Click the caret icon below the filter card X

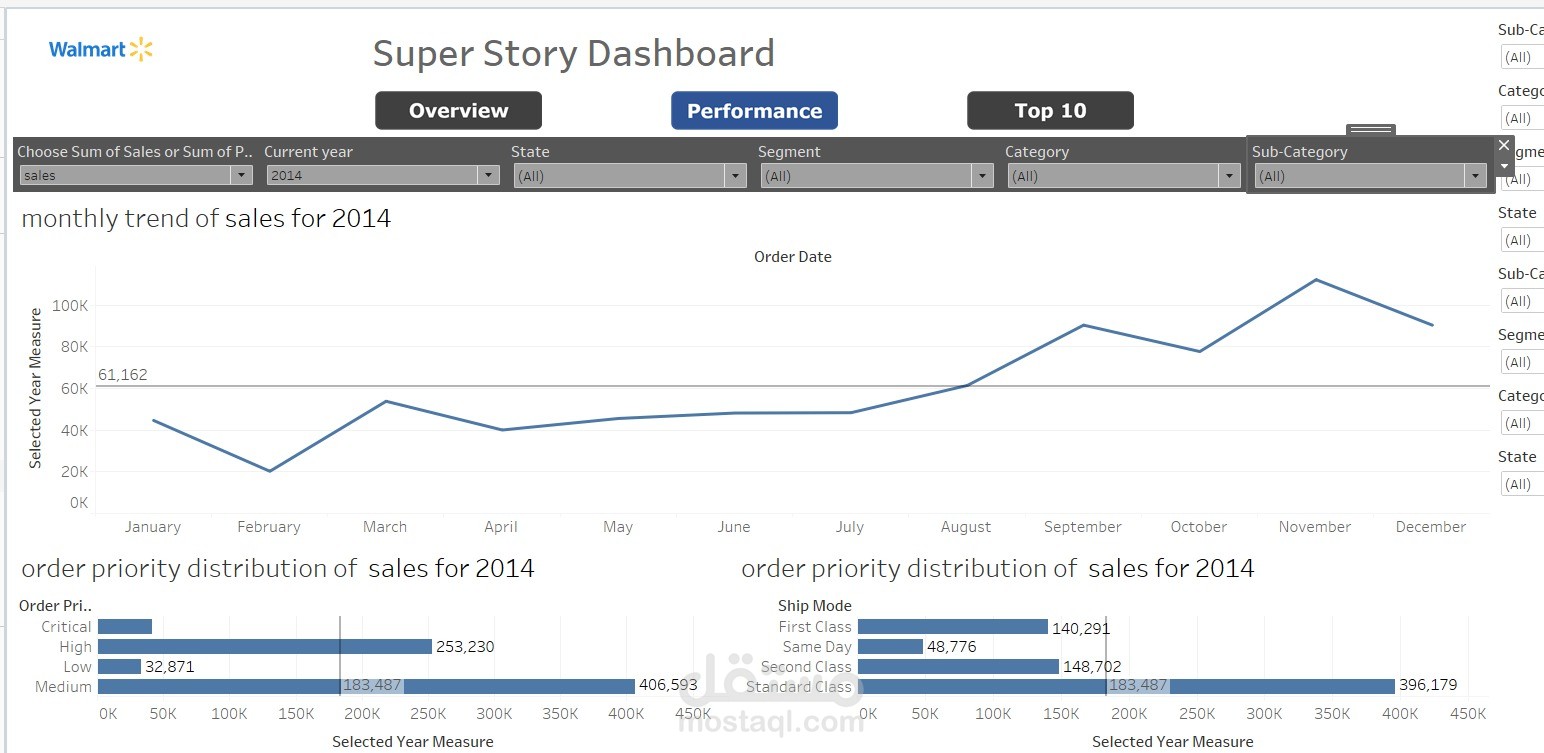tap(1504, 167)
